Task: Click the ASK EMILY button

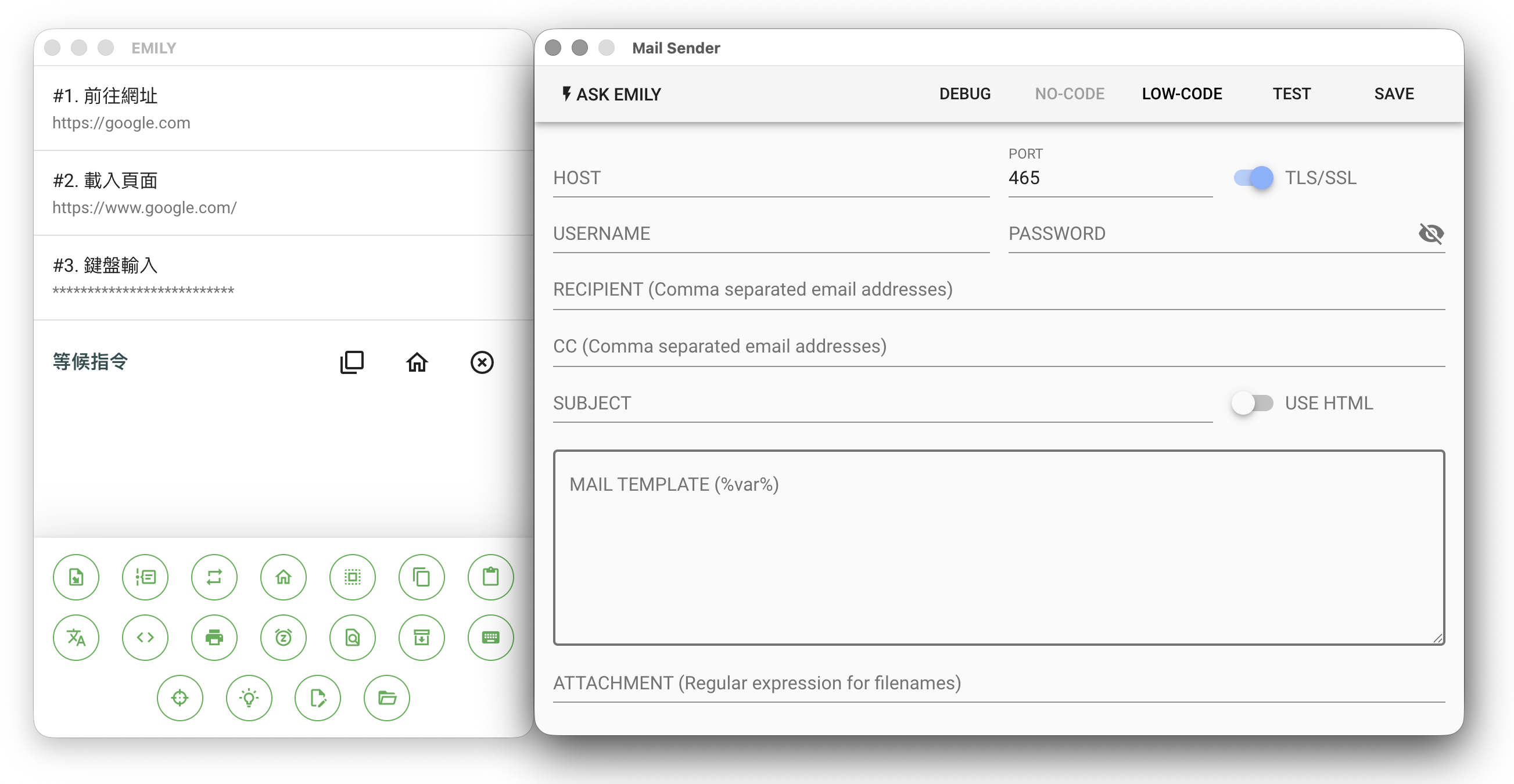Action: (x=611, y=94)
